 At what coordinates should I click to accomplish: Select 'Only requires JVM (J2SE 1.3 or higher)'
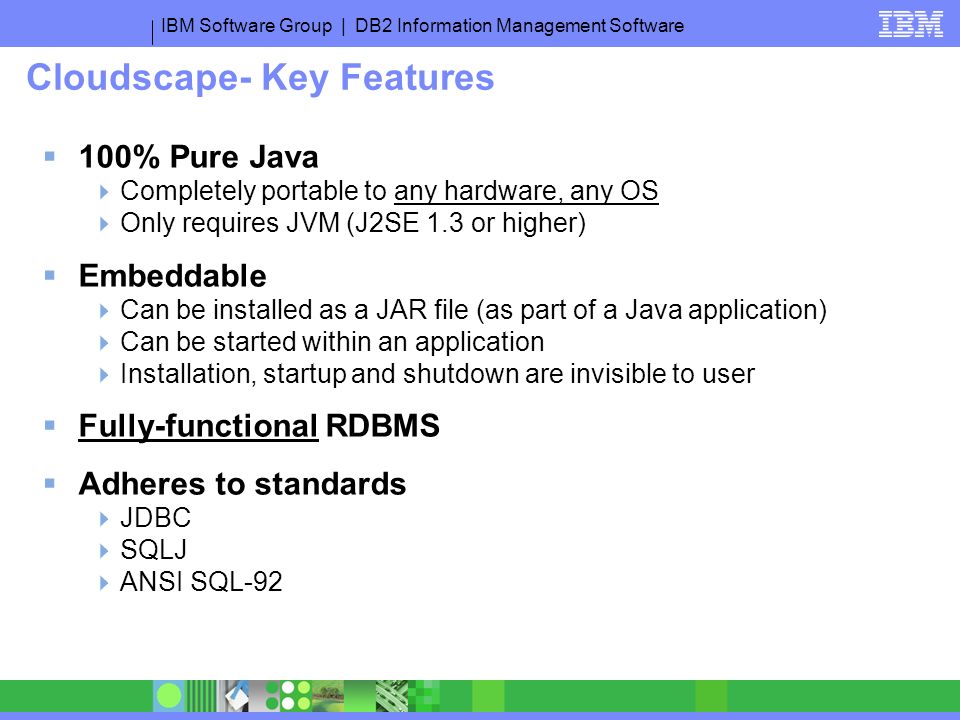353,223
